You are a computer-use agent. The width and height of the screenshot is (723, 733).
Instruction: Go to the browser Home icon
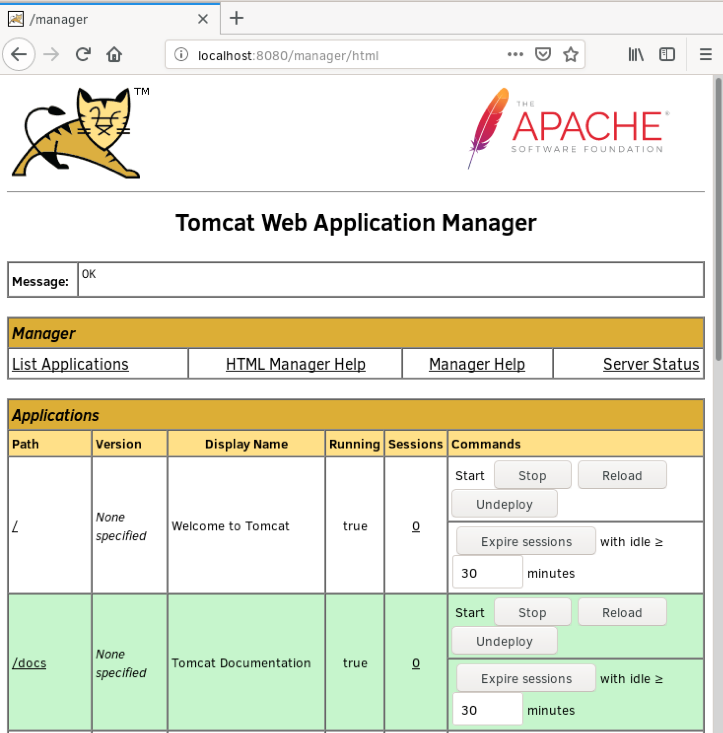point(115,54)
